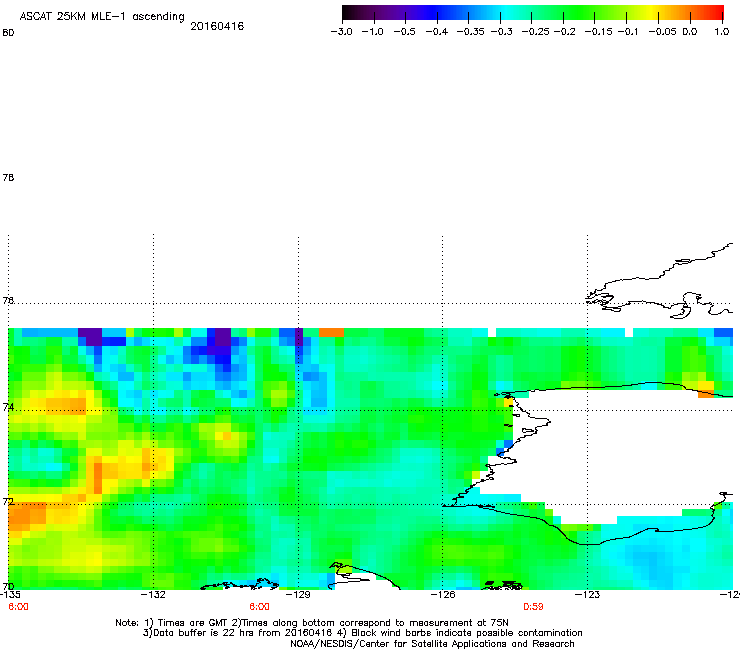
Task: Select the -0.2 colour scale label
Action: coord(564,32)
